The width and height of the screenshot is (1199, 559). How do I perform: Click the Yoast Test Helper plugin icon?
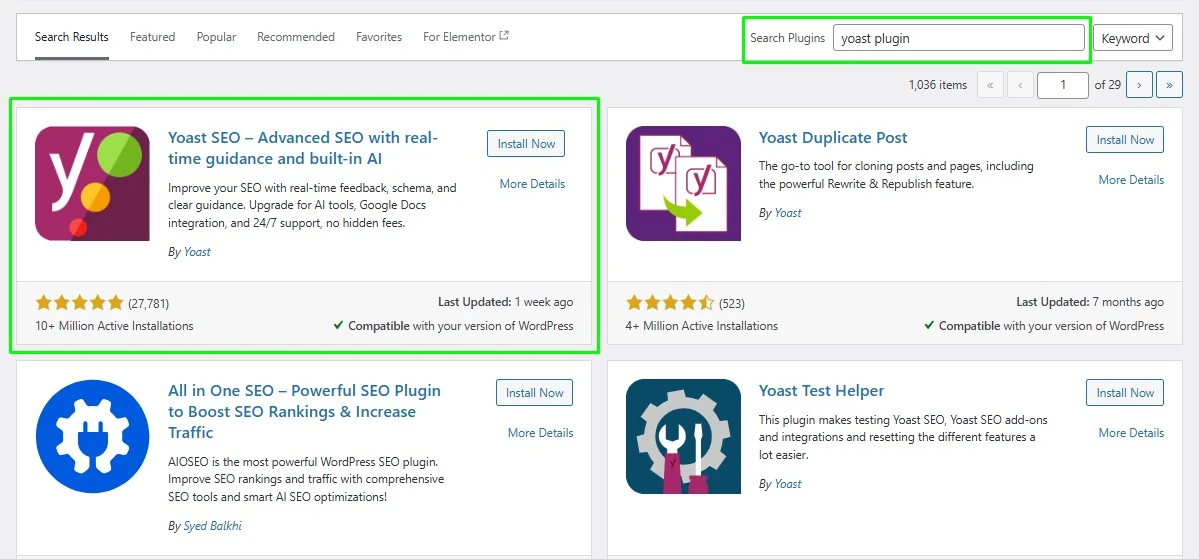point(683,437)
